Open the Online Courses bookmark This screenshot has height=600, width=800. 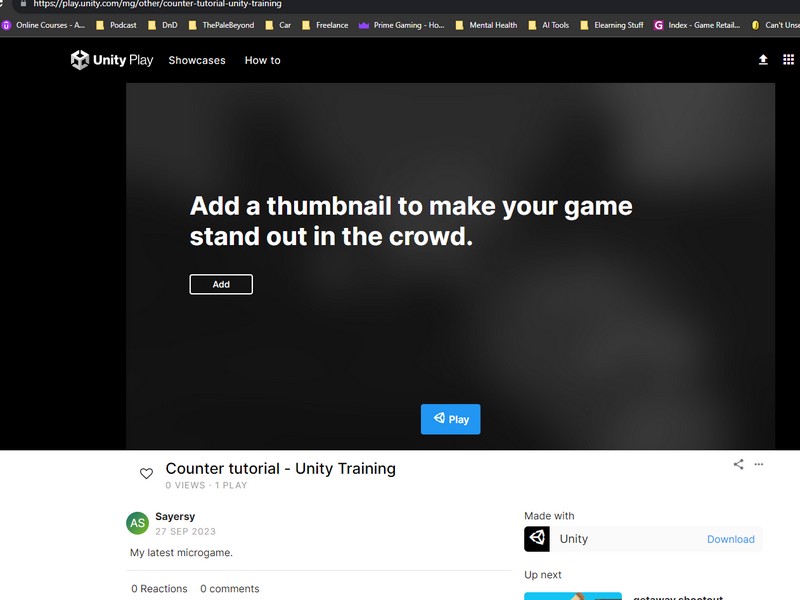pos(43,25)
